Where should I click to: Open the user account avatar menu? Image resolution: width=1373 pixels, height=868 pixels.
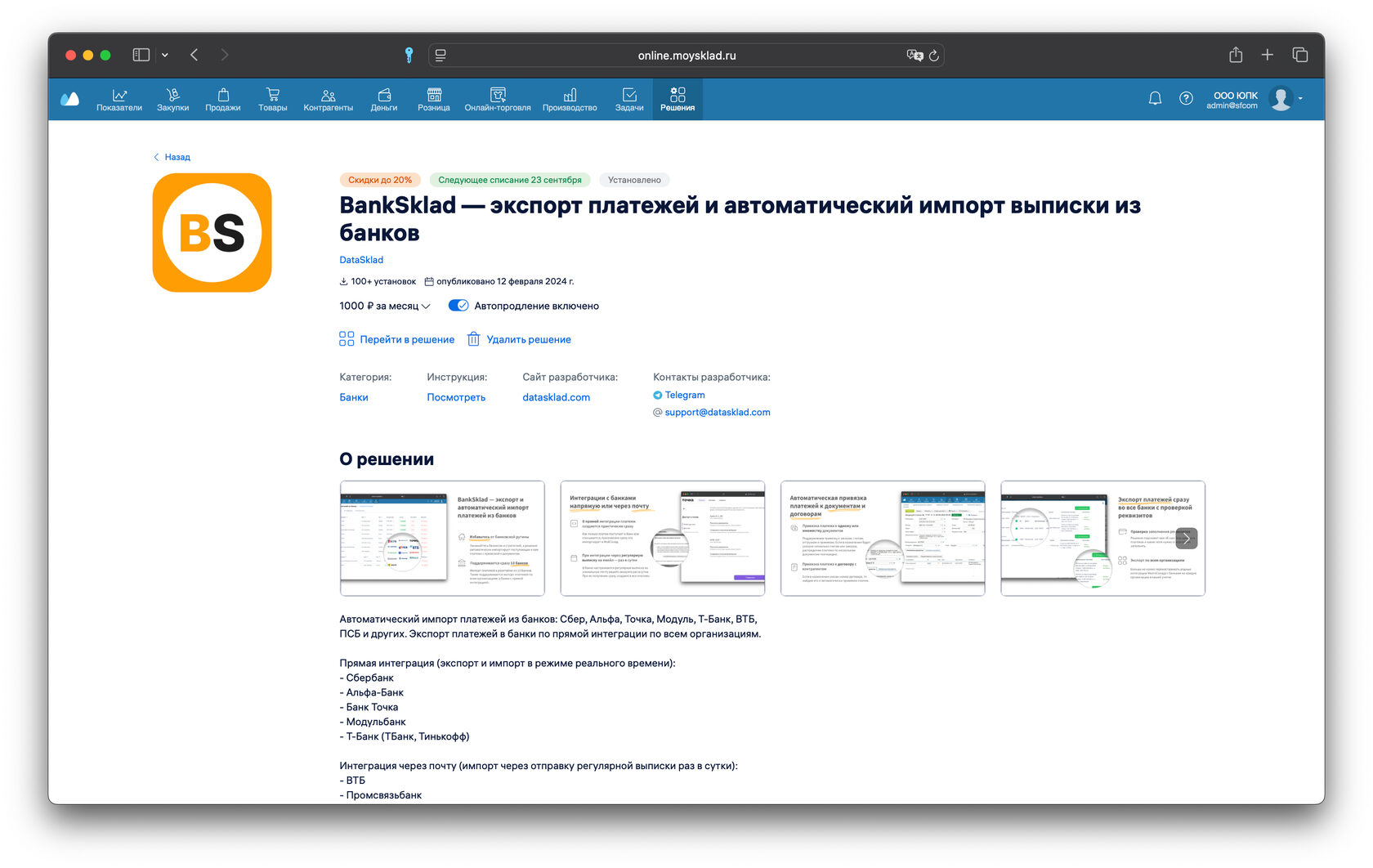tap(1285, 99)
